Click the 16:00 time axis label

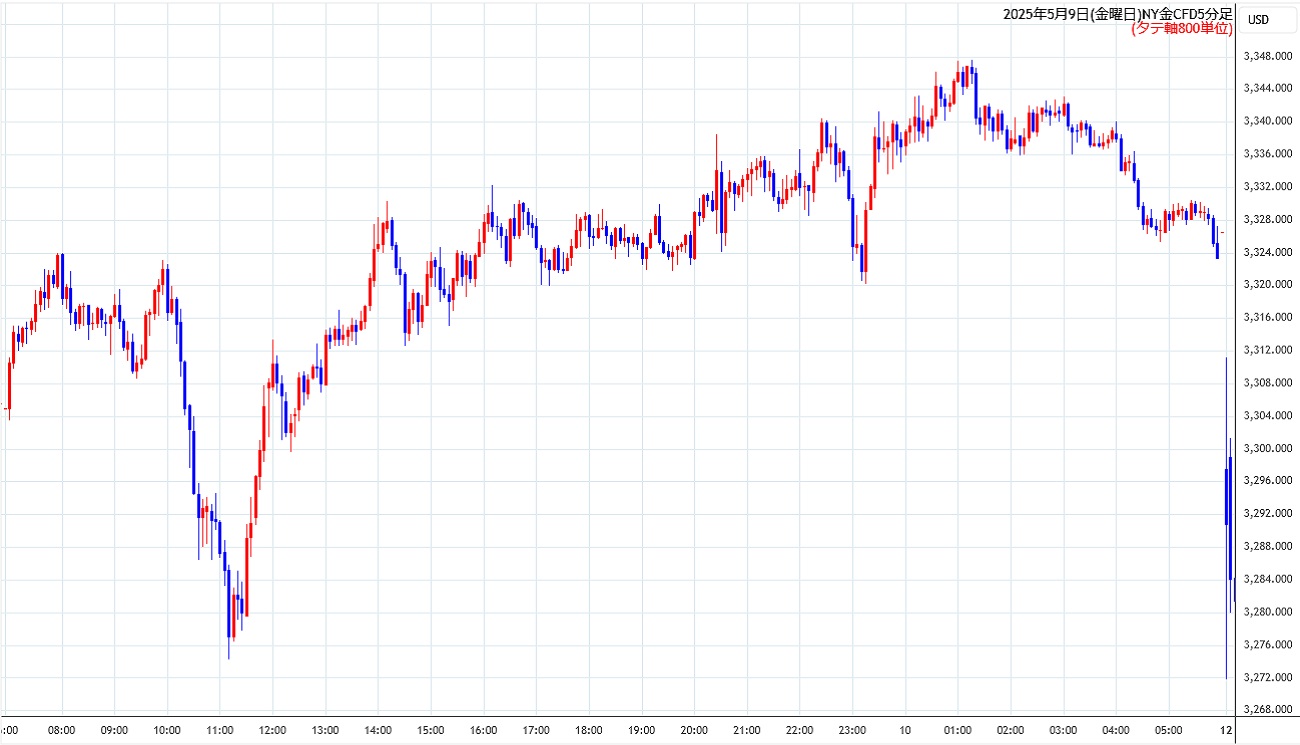pos(483,730)
